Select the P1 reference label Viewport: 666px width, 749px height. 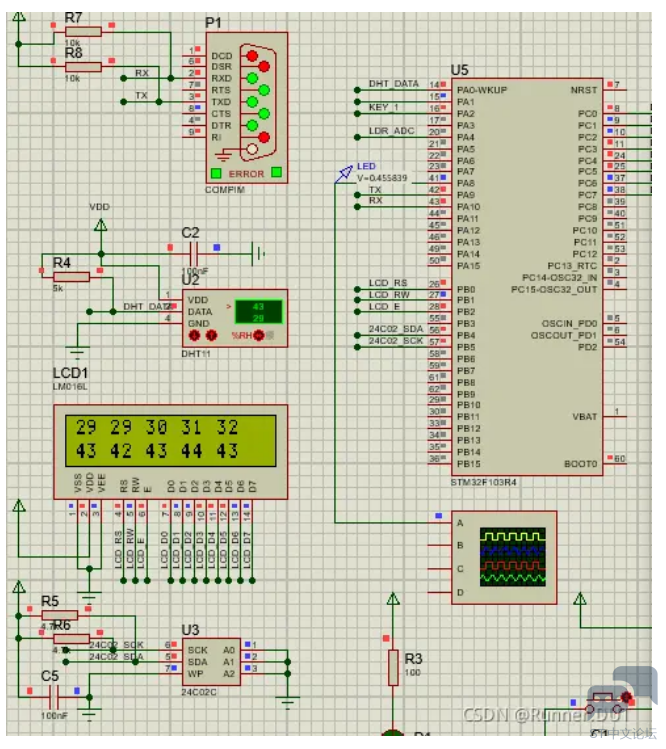[213, 23]
